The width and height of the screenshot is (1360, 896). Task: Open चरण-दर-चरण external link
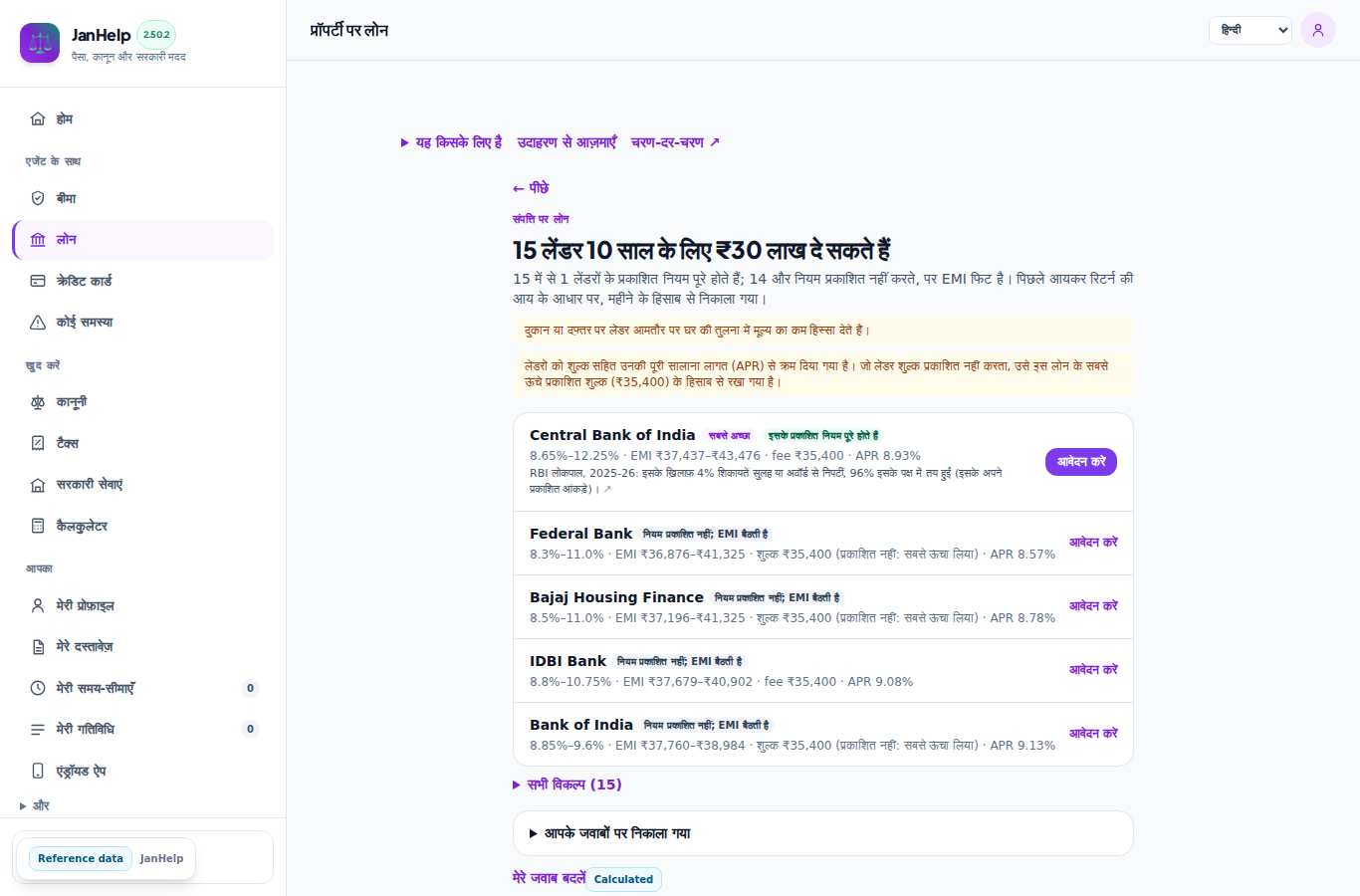675,142
